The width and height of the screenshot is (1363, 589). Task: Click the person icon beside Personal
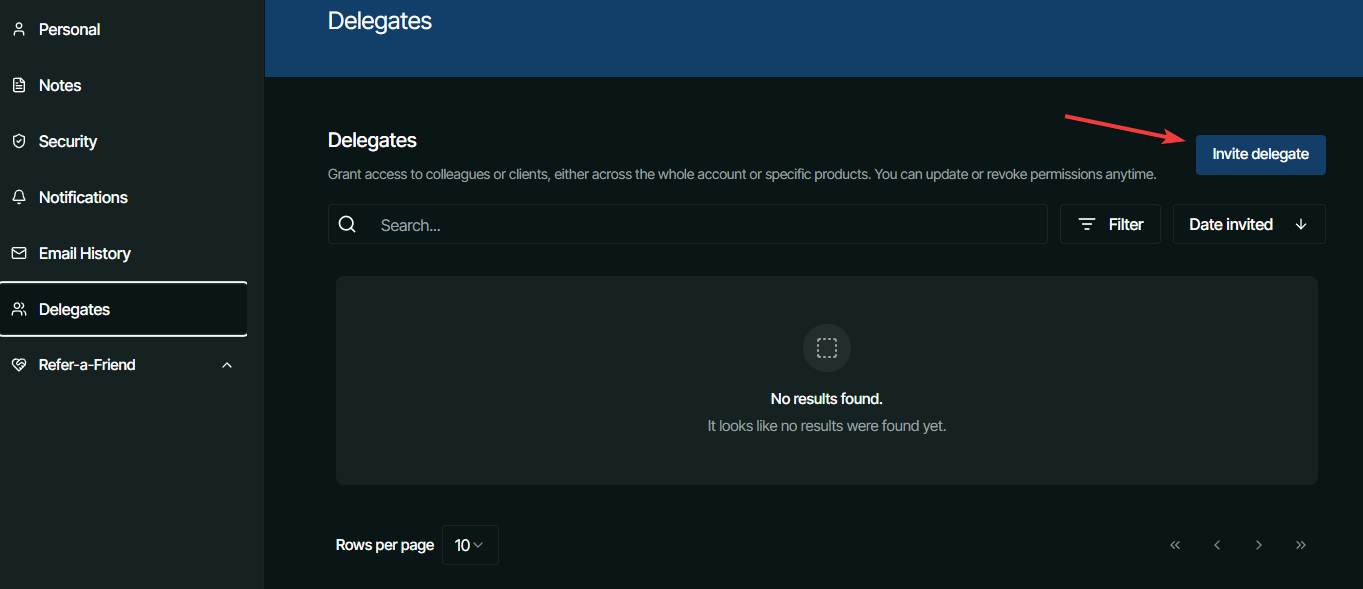pyautogui.click(x=18, y=28)
